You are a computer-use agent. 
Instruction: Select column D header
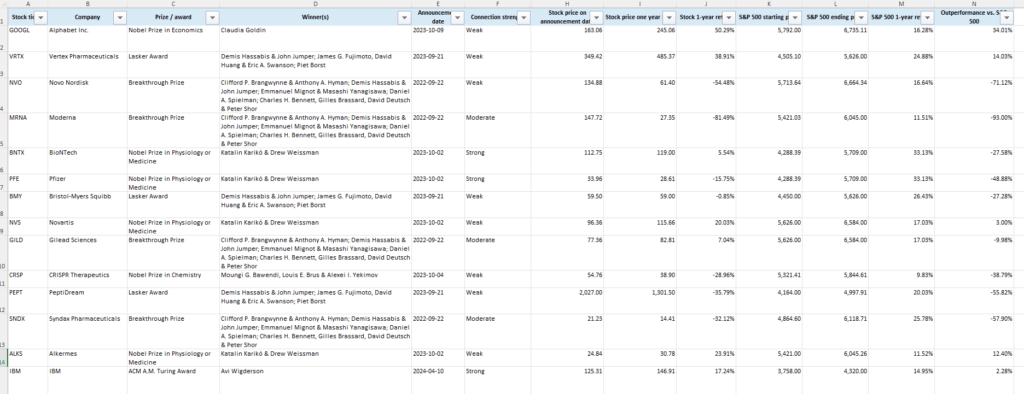pos(315,4)
